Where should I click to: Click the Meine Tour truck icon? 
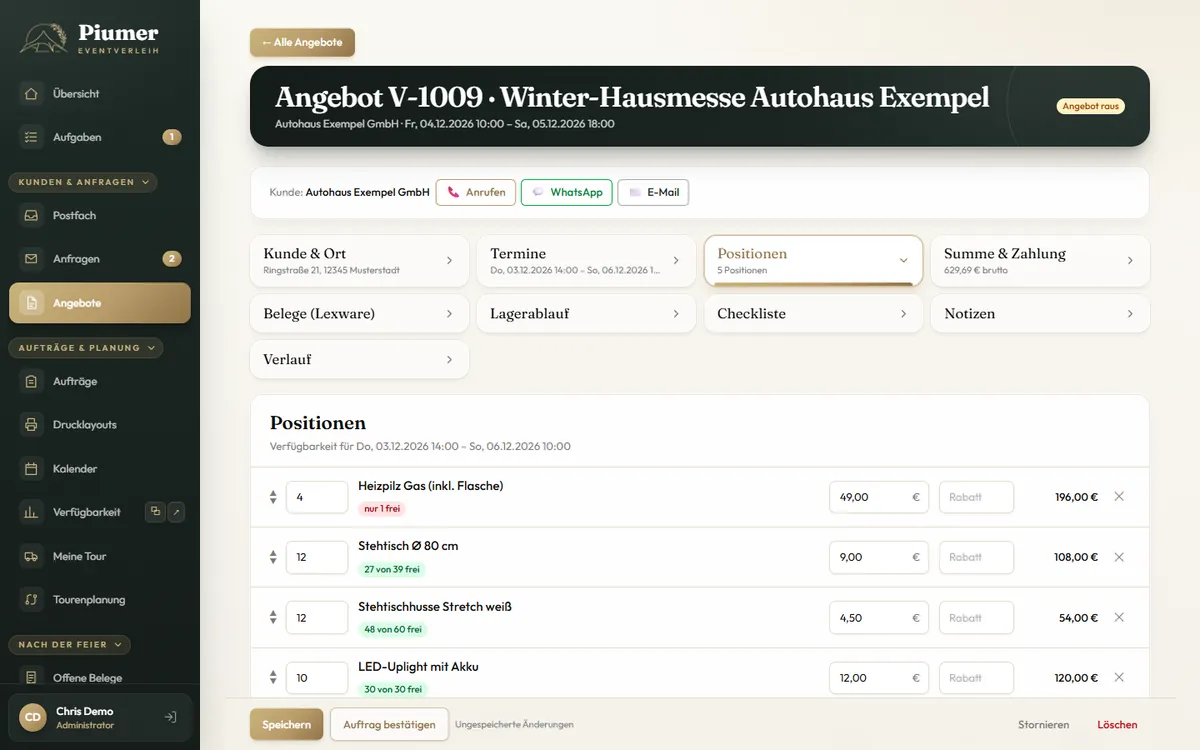[32, 556]
